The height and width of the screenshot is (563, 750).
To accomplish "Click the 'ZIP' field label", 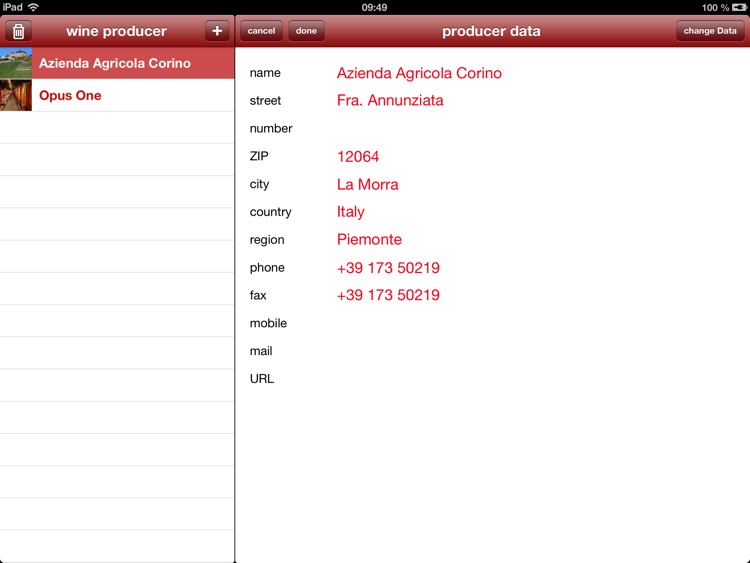I will pyautogui.click(x=259, y=156).
